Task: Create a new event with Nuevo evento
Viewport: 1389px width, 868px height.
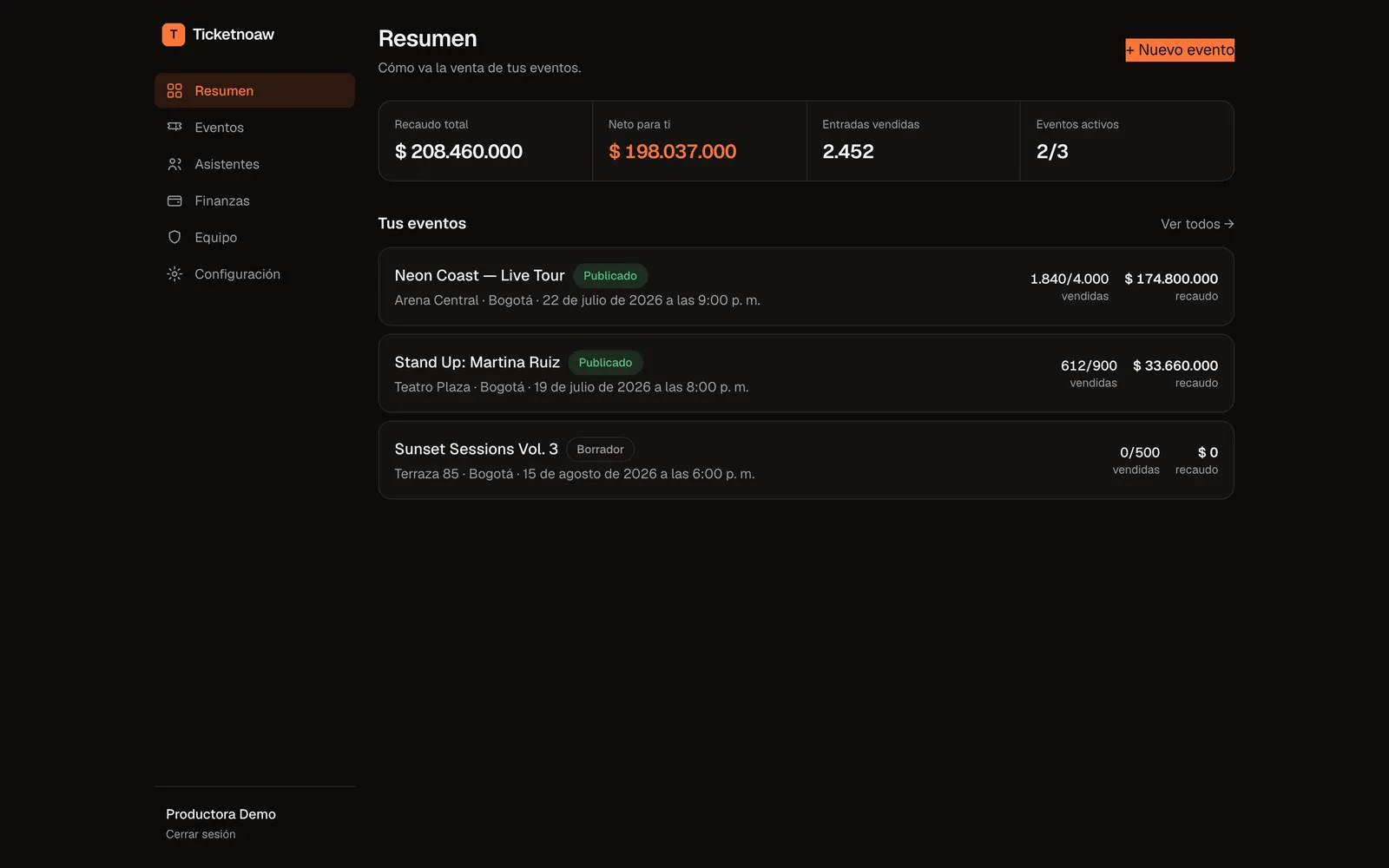Action: (x=1180, y=50)
